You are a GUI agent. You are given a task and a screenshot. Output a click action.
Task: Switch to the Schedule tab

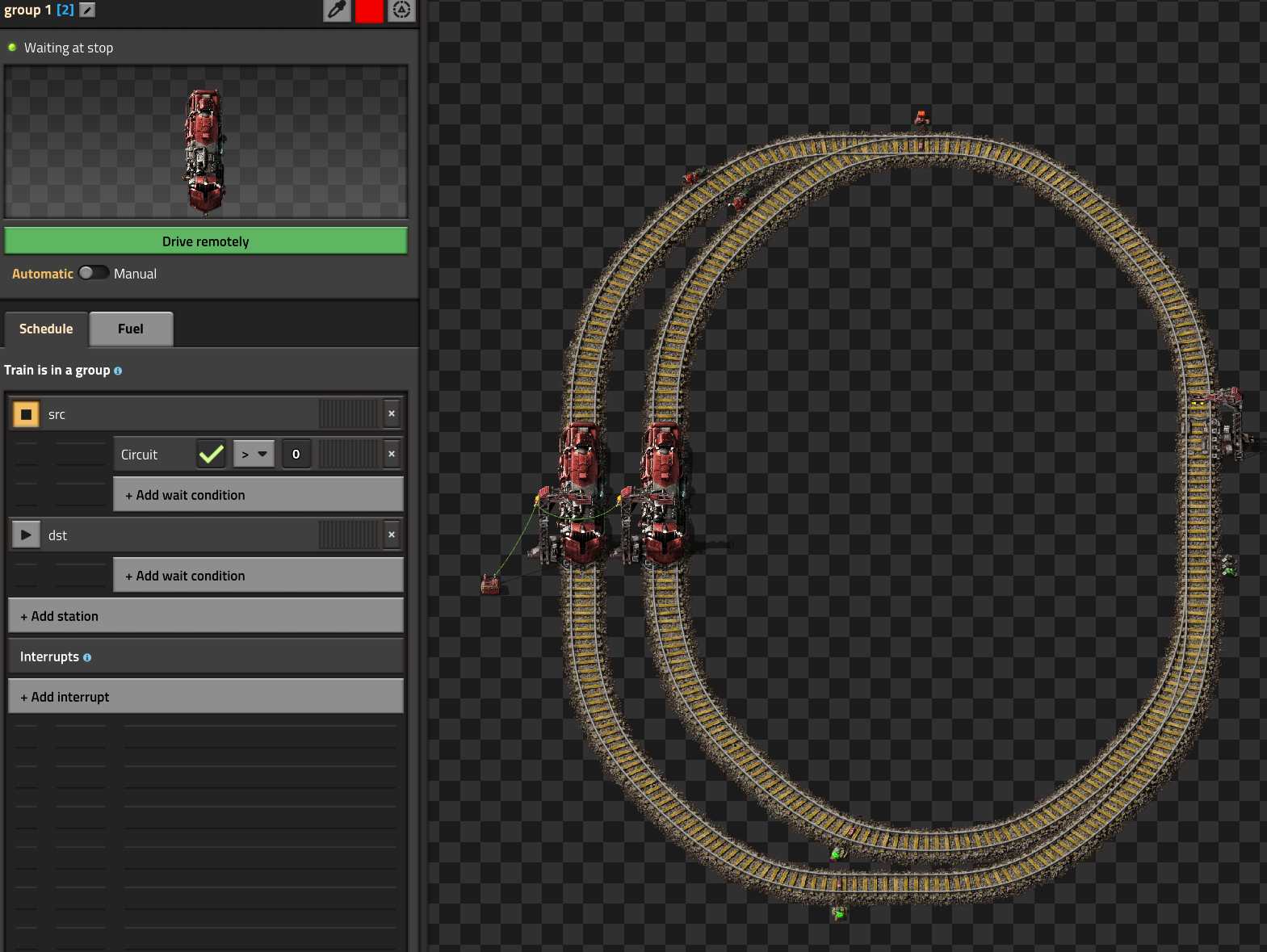click(46, 329)
